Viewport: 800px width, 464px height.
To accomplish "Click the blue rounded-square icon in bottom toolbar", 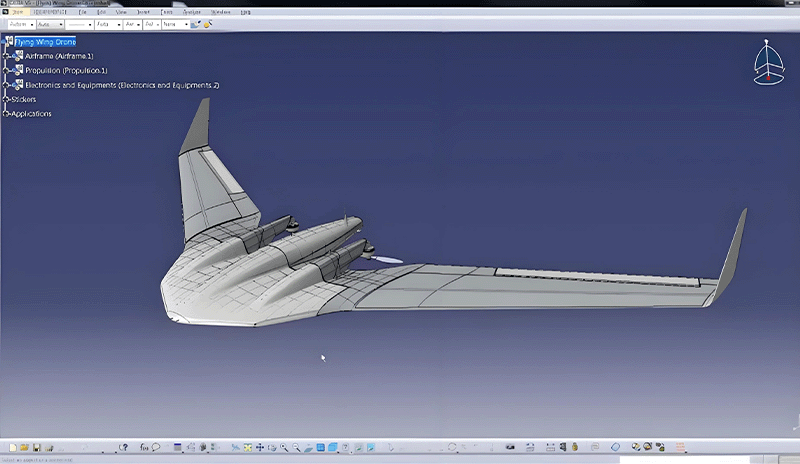I will [x=615, y=447].
